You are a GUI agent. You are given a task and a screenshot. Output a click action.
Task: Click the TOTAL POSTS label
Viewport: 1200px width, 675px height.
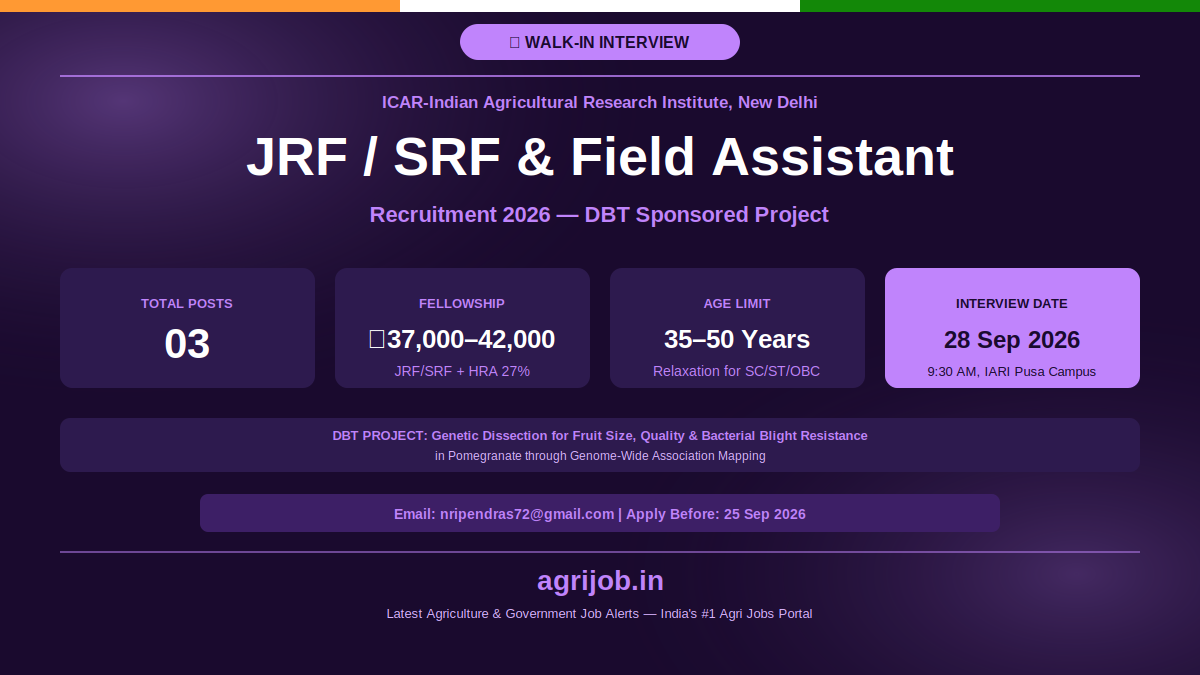pos(187,303)
